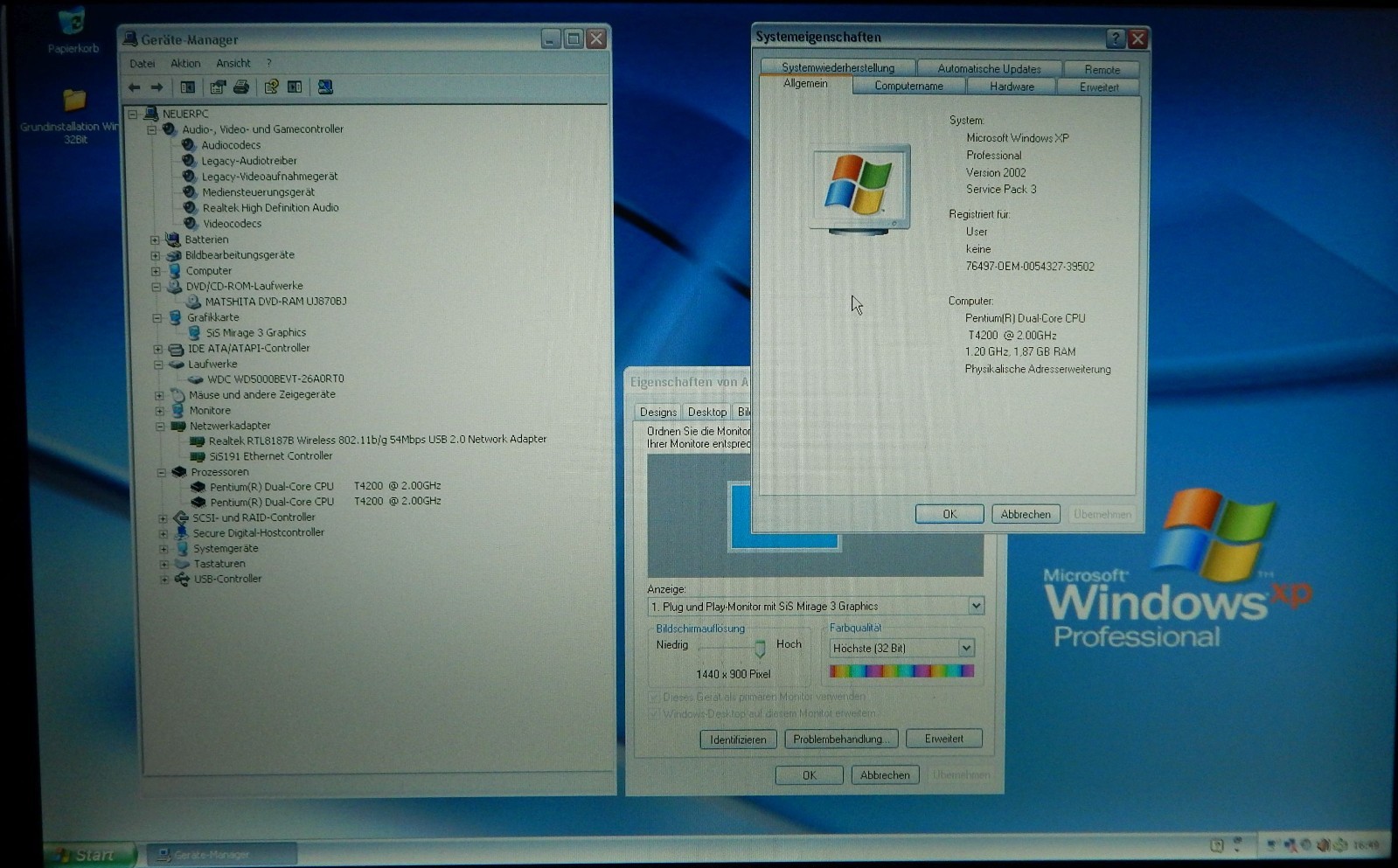Click the scan for hardware changes toolbar icon
1398x868 pixels.
pos(325,87)
